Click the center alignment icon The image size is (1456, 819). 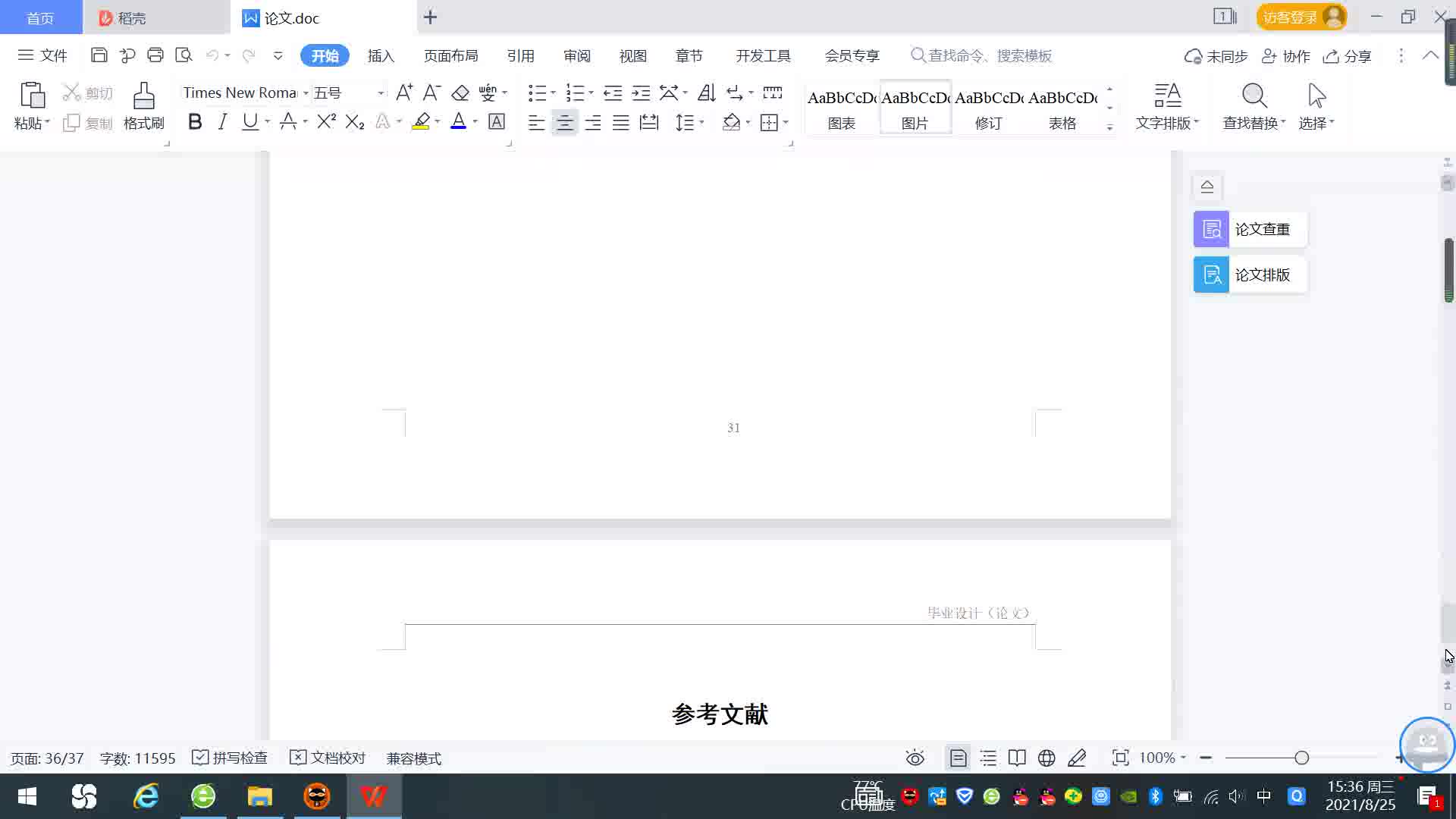point(564,123)
